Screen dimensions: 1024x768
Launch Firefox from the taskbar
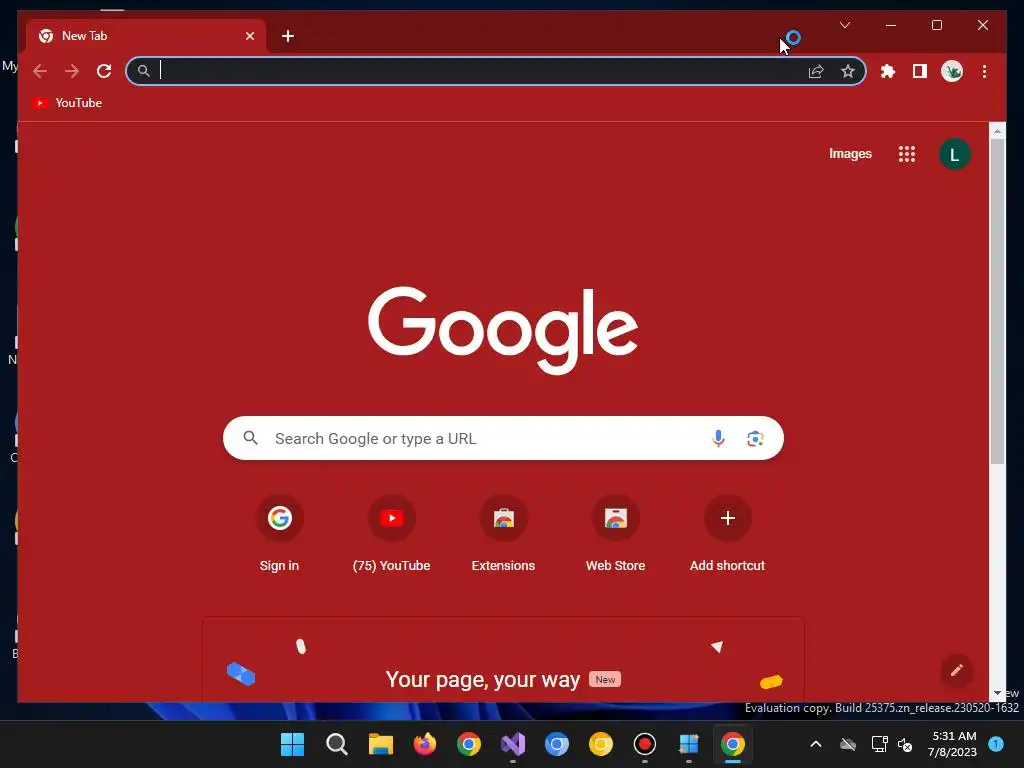pyautogui.click(x=424, y=744)
